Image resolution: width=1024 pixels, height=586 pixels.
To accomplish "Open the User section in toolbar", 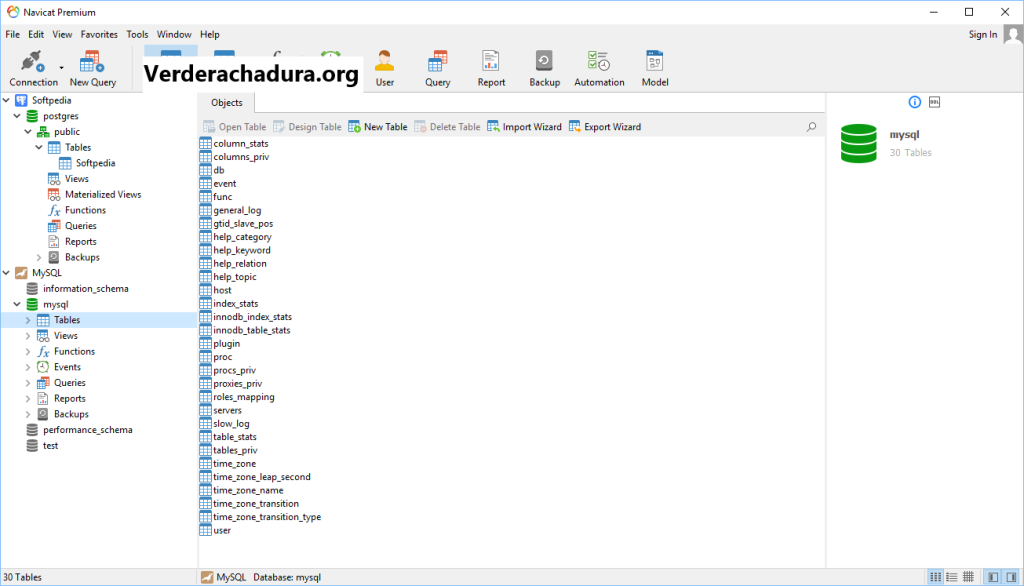I will pyautogui.click(x=385, y=68).
